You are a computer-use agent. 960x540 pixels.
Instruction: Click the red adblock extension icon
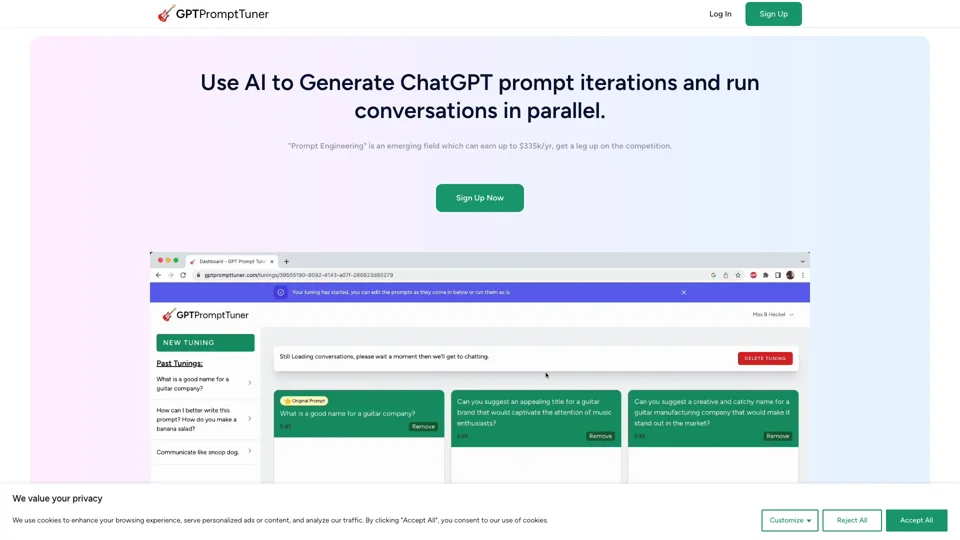click(754, 276)
